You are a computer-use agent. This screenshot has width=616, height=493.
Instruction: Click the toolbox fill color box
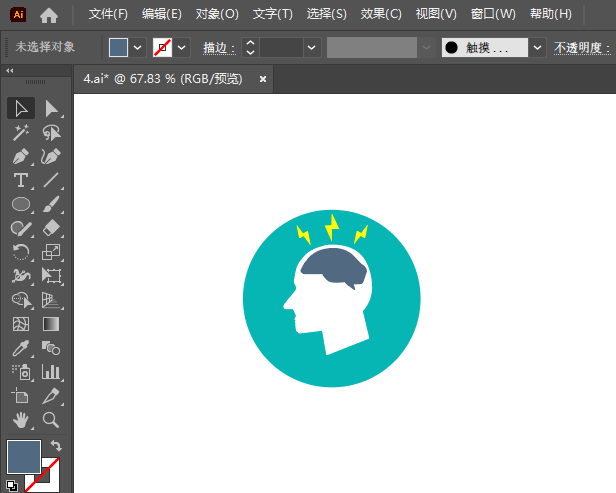click(x=24, y=456)
